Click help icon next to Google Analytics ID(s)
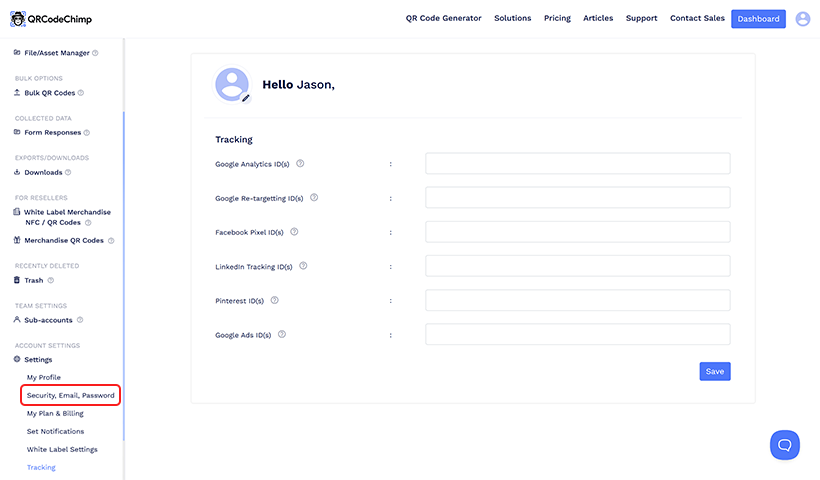The height and width of the screenshot is (480, 820). coord(300,163)
